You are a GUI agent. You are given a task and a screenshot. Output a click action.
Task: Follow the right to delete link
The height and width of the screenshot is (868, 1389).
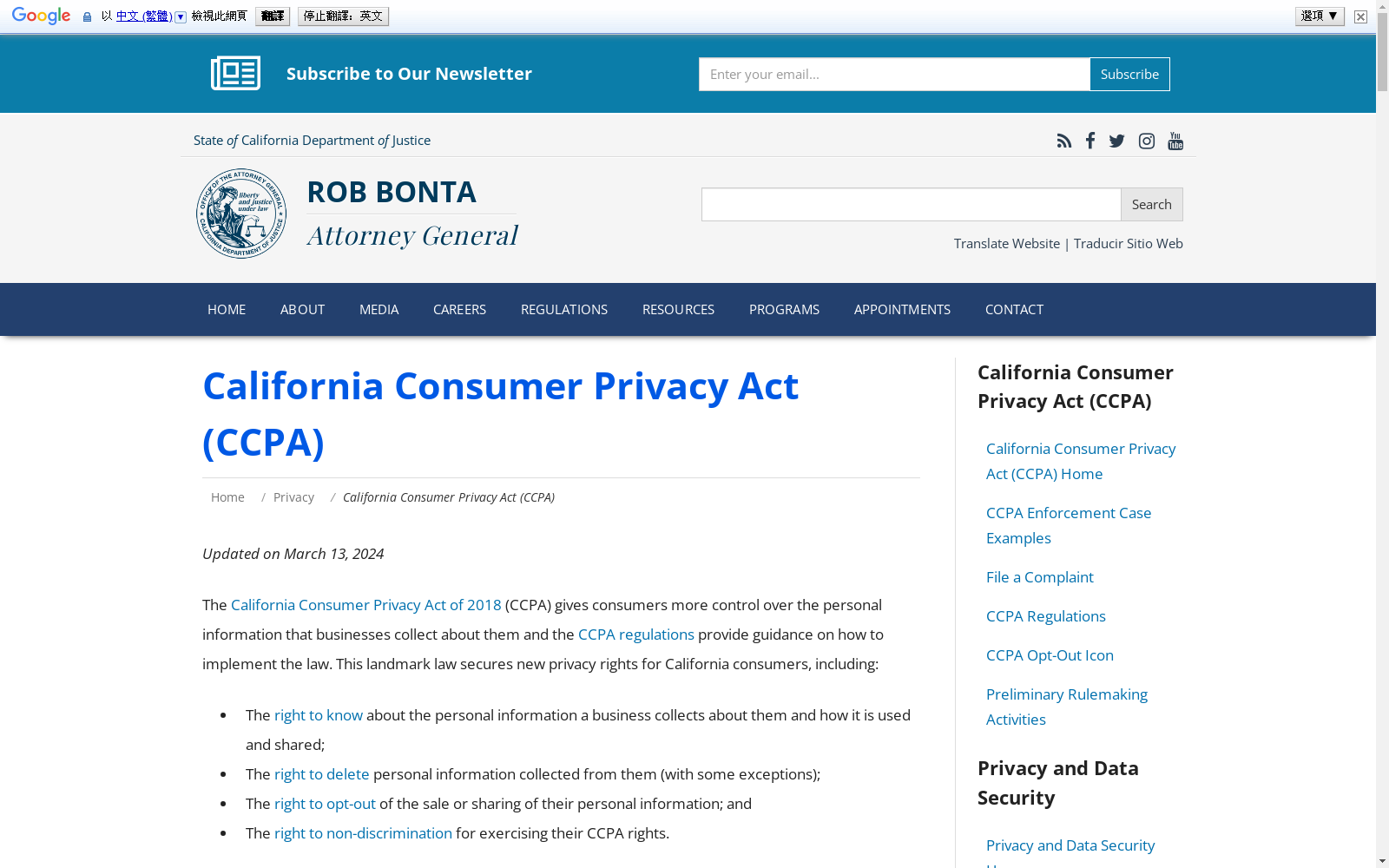pos(322,774)
